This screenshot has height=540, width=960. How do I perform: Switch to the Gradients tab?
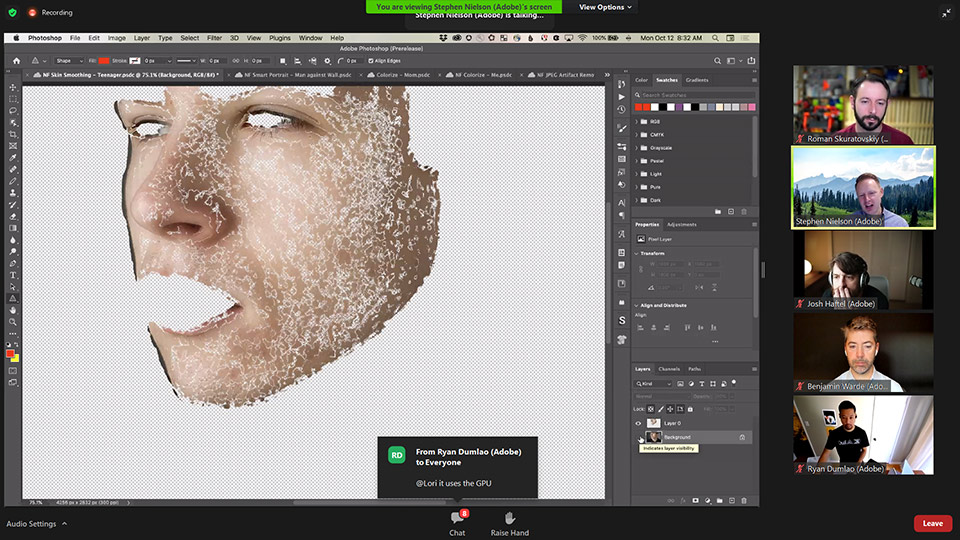point(697,80)
